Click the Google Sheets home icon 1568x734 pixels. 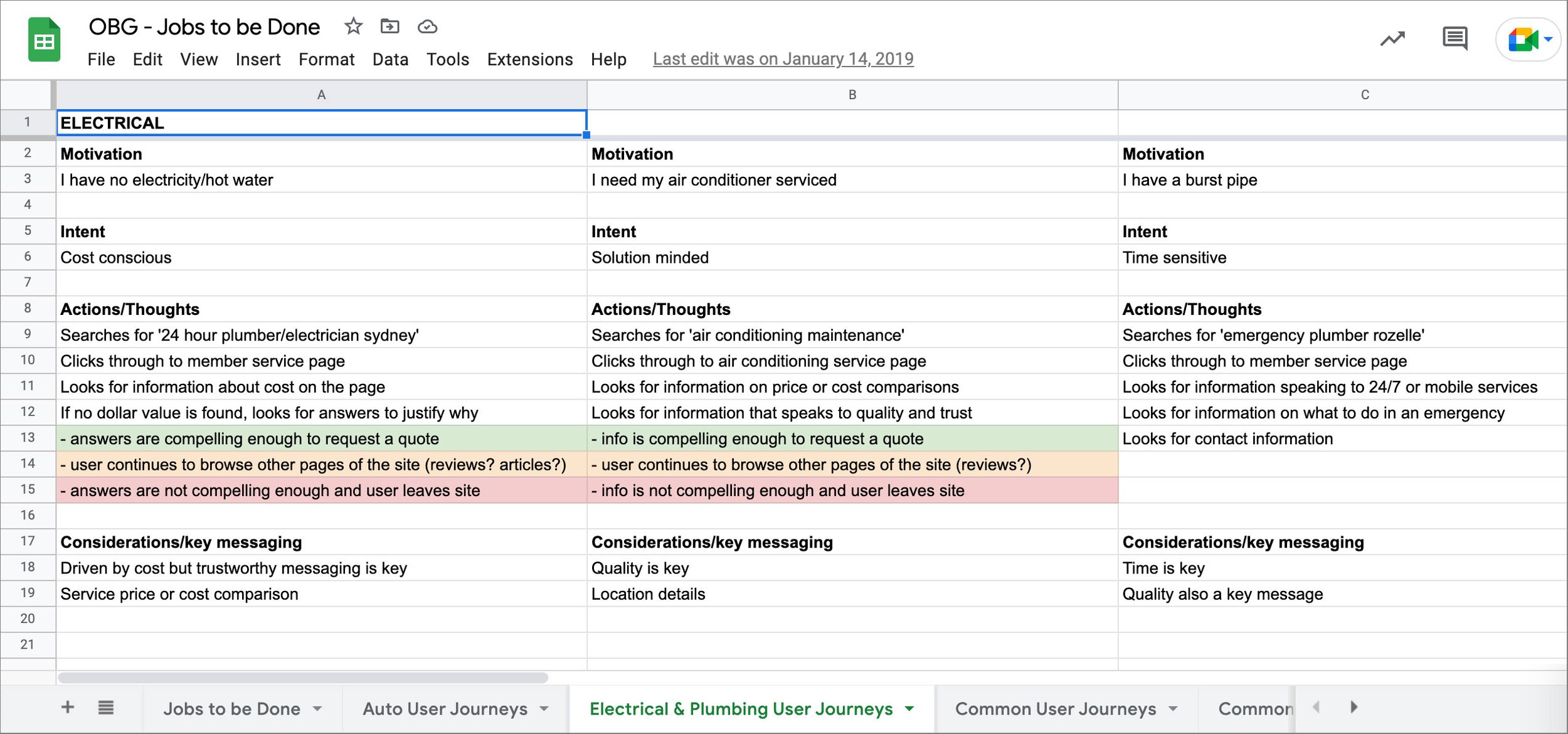click(x=44, y=41)
